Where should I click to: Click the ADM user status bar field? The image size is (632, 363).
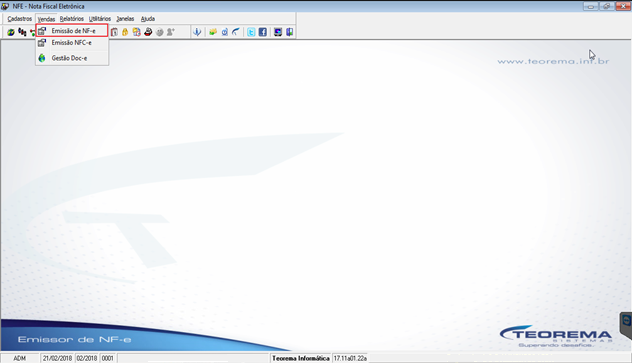20,358
